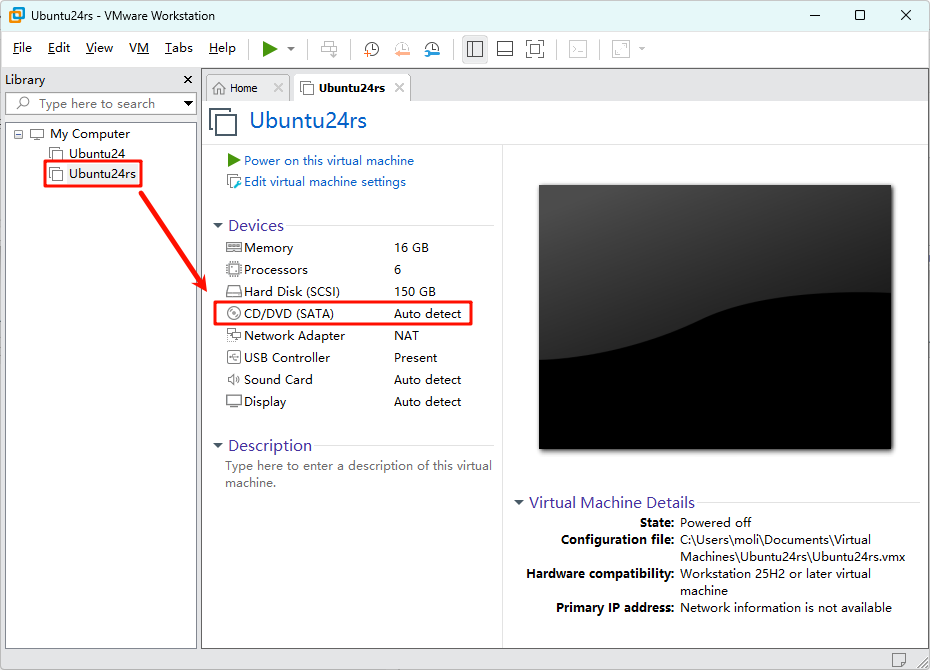Click the Revert to snapshot icon

pyautogui.click(x=402, y=49)
